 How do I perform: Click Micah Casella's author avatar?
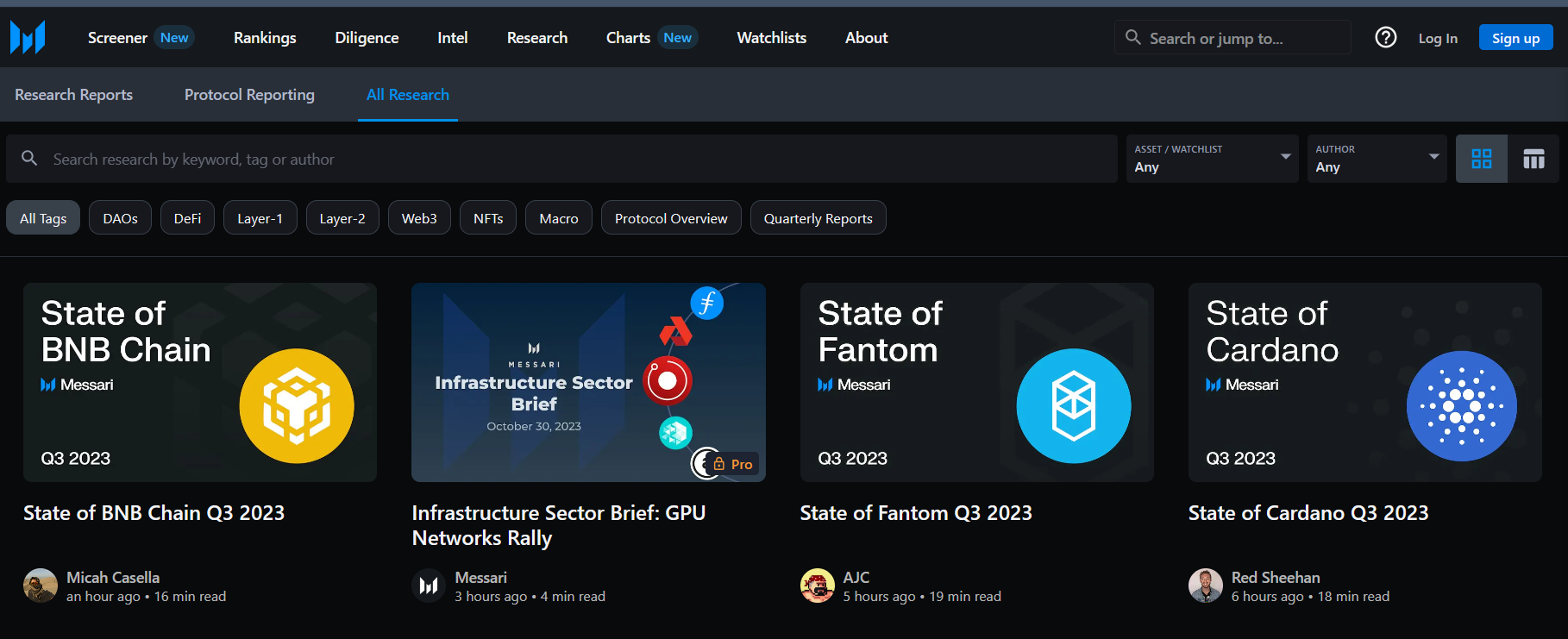point(41,586)
